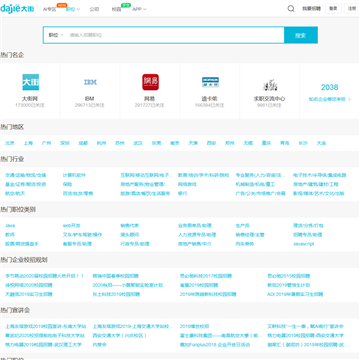Open the 2019博世校招 link
Viewport: 360px width, 360px height.
pos(195,326)
